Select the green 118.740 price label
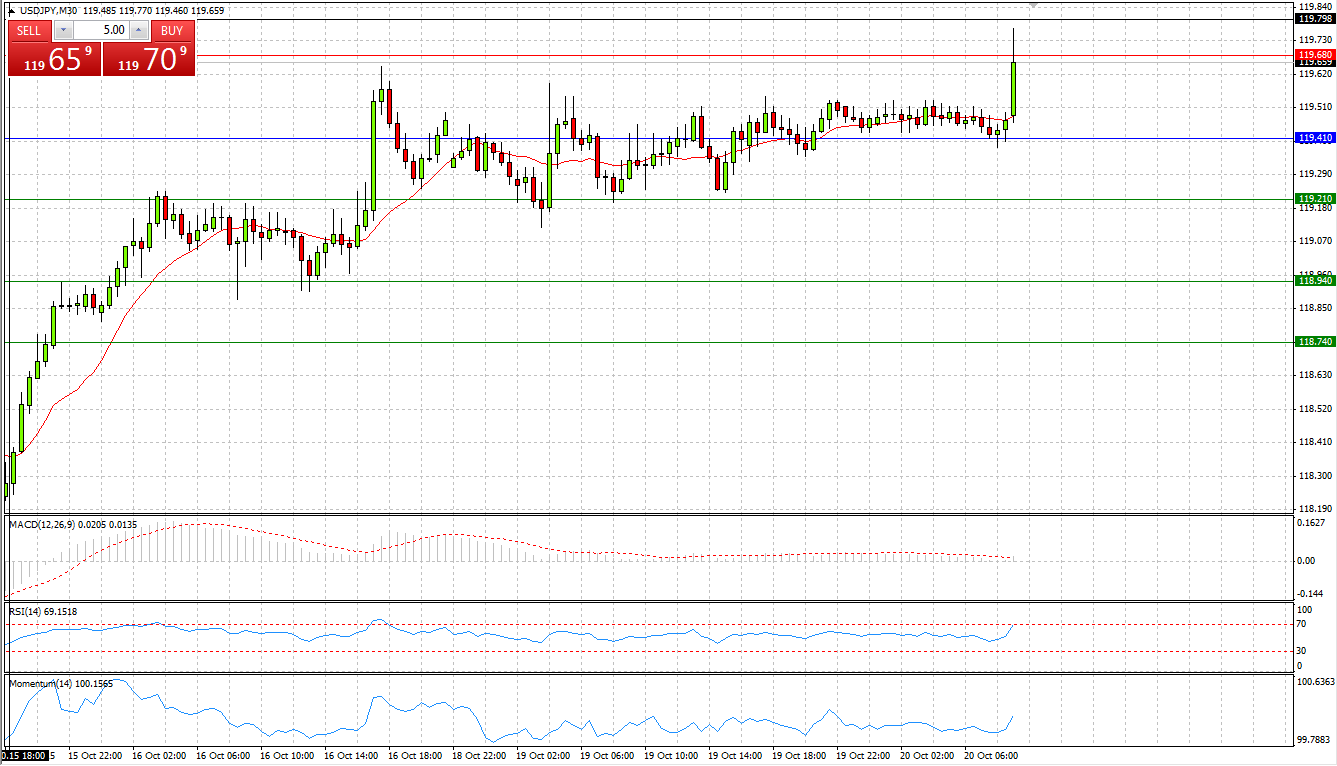 [1314, 342]
